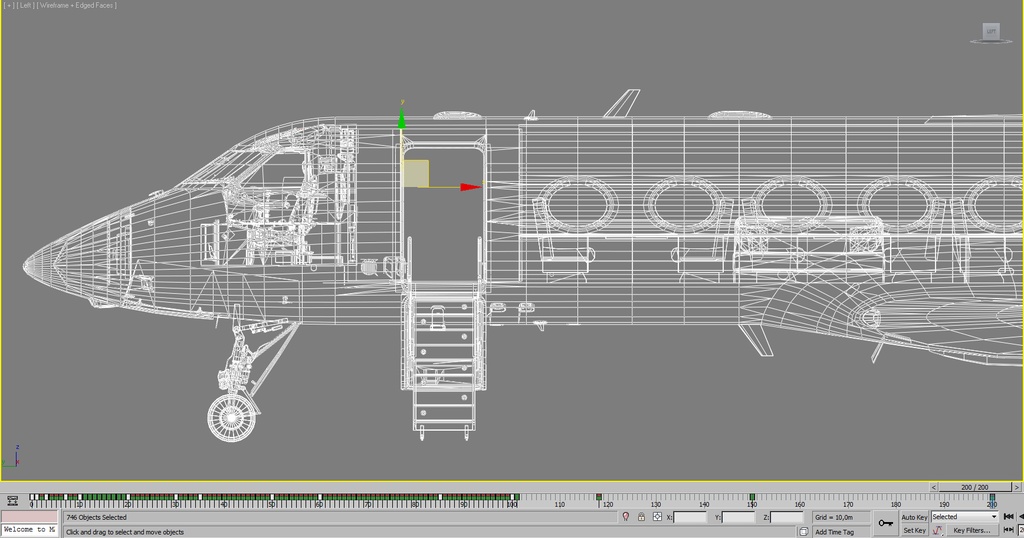Click the X coordinate input field
The image size is (1024, 538).
click(690, 517)
